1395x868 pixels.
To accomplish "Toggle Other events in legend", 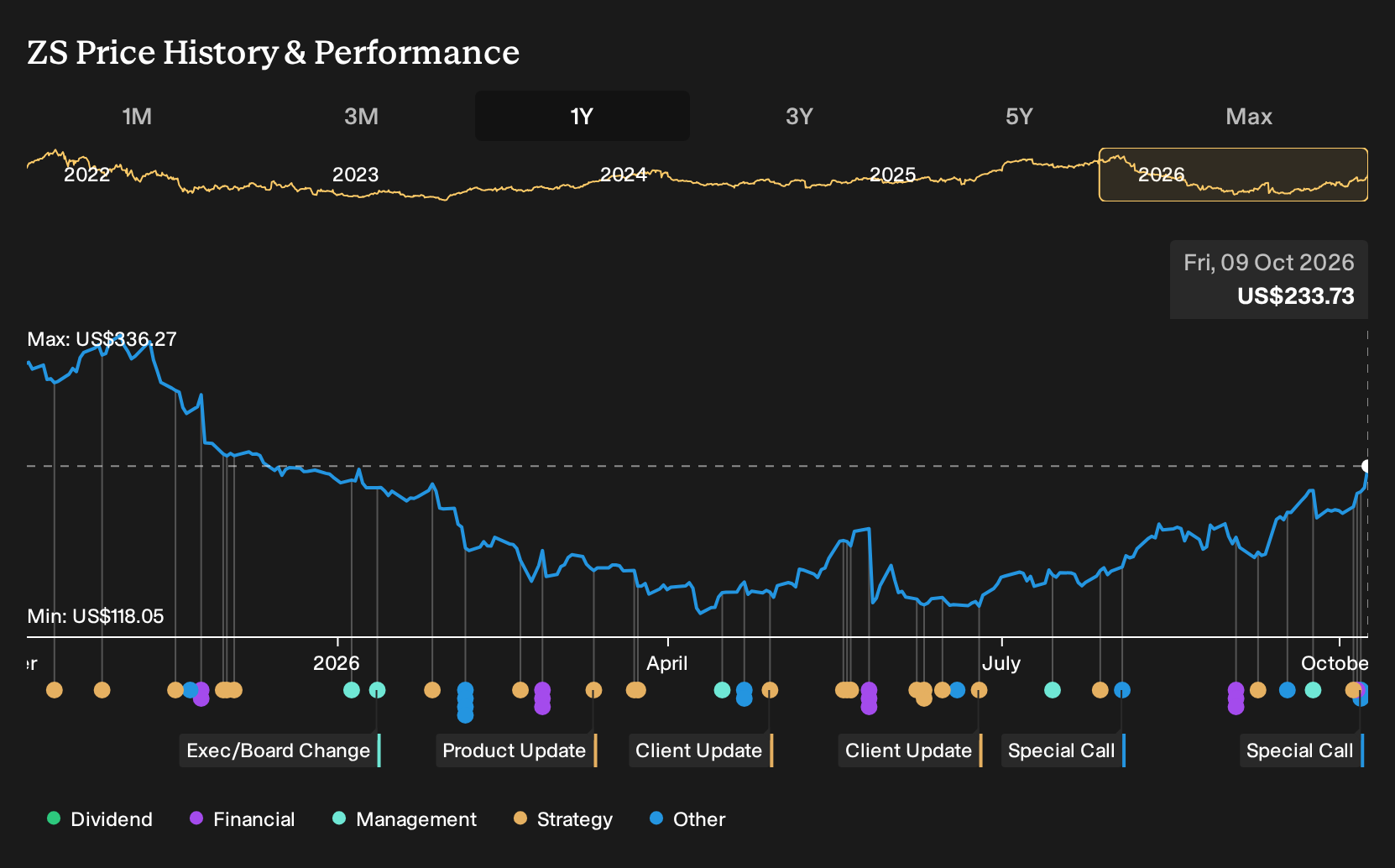I will coord(687,819).
